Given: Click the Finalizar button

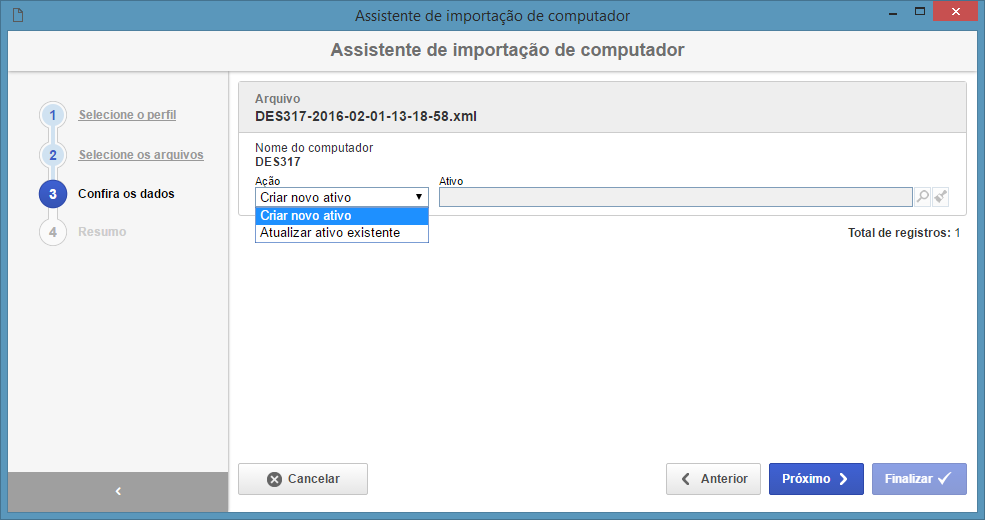Looking at the screenshot, I should [x=919, y=479].
